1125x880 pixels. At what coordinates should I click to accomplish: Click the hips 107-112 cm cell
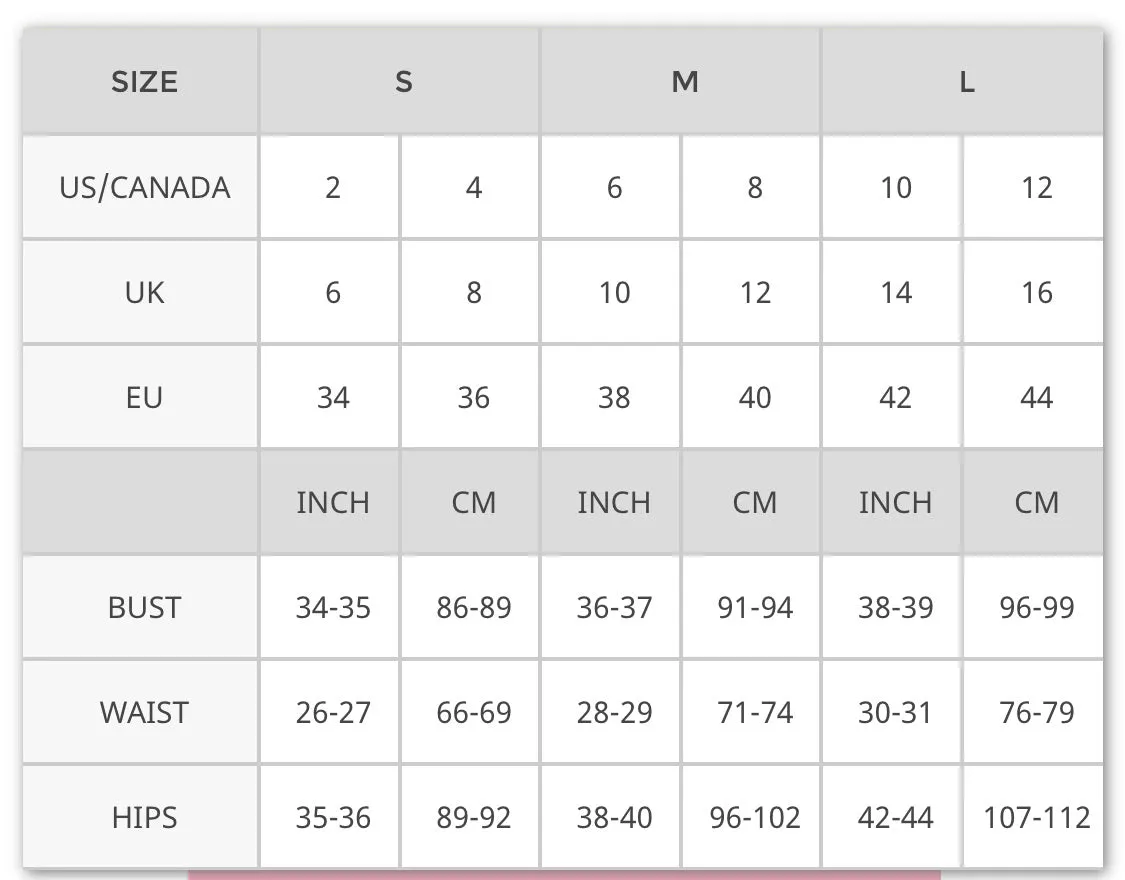[1034, 817]
